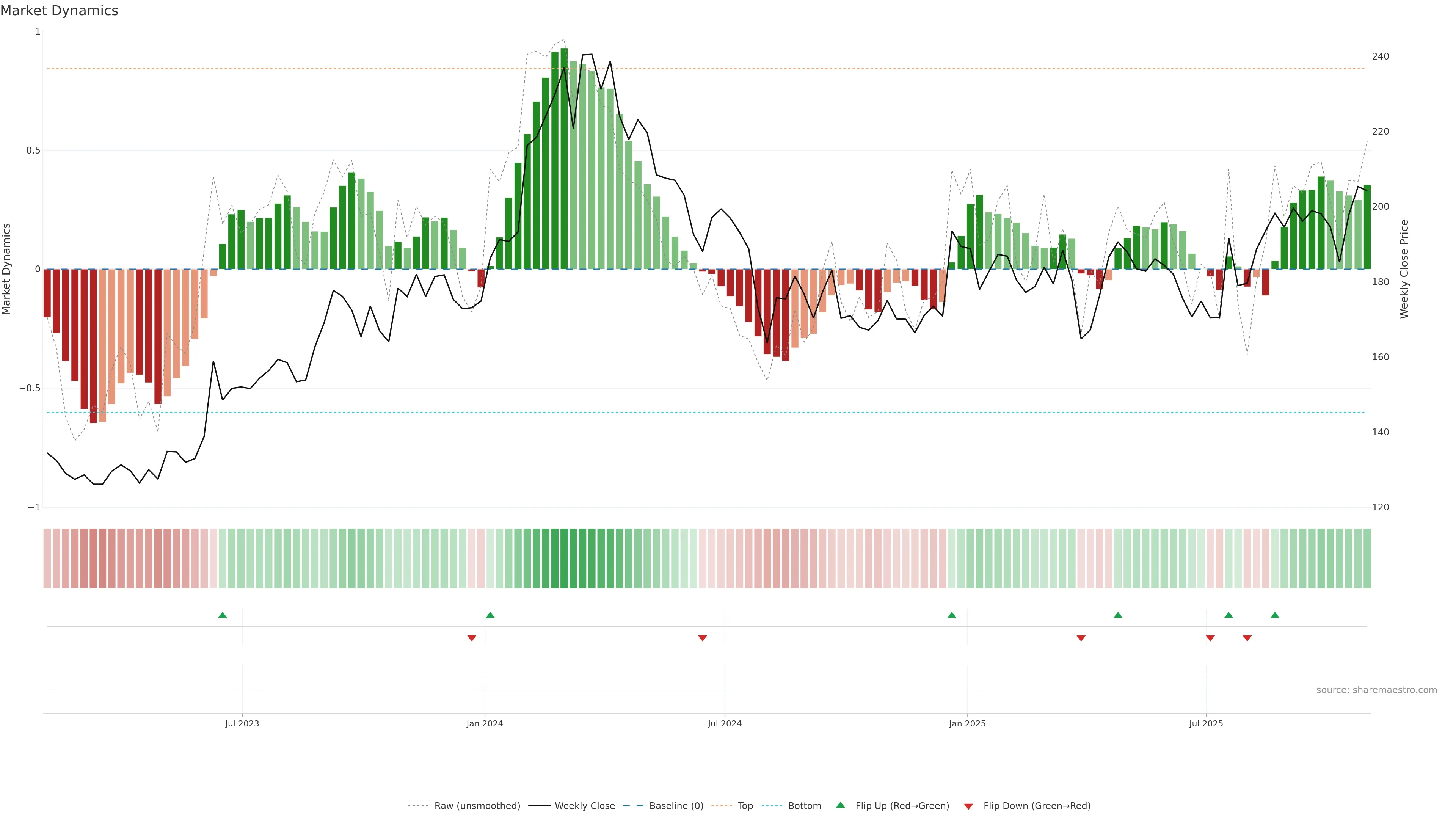Toggle the Bottom threshold legend entry
This screenshot has height=819, width=1456.
tap(804, 806)
